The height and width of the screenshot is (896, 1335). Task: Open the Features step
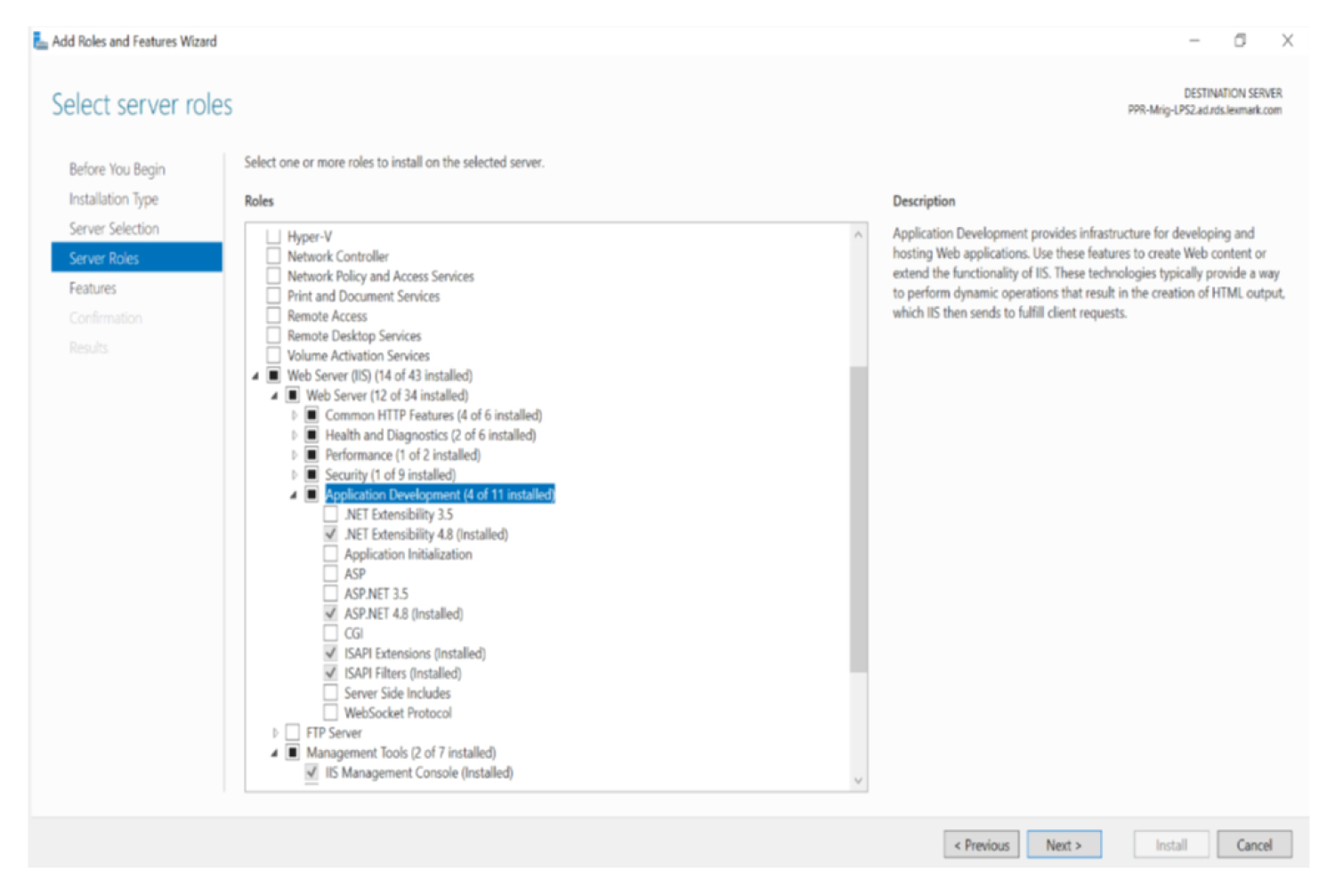(x=93, y=288)
